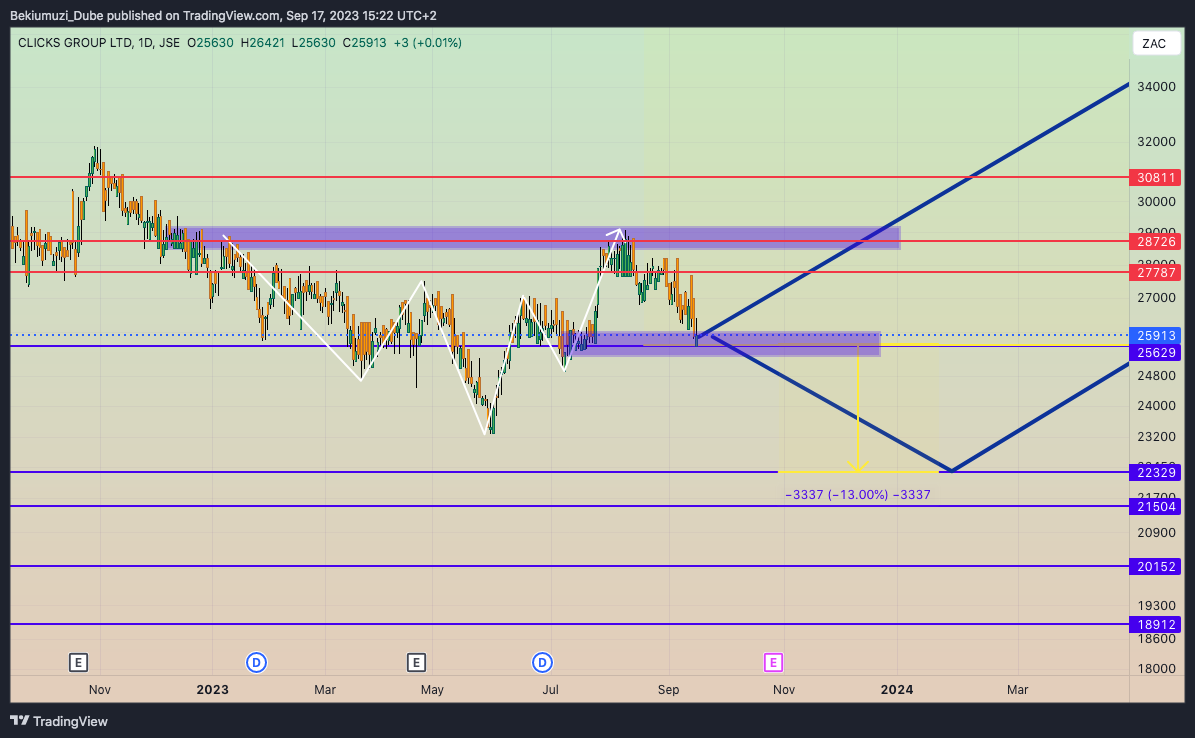Screen dimensions: 1195x738
Task: Click the closing value C25913 in header
Action: [364, 43]
